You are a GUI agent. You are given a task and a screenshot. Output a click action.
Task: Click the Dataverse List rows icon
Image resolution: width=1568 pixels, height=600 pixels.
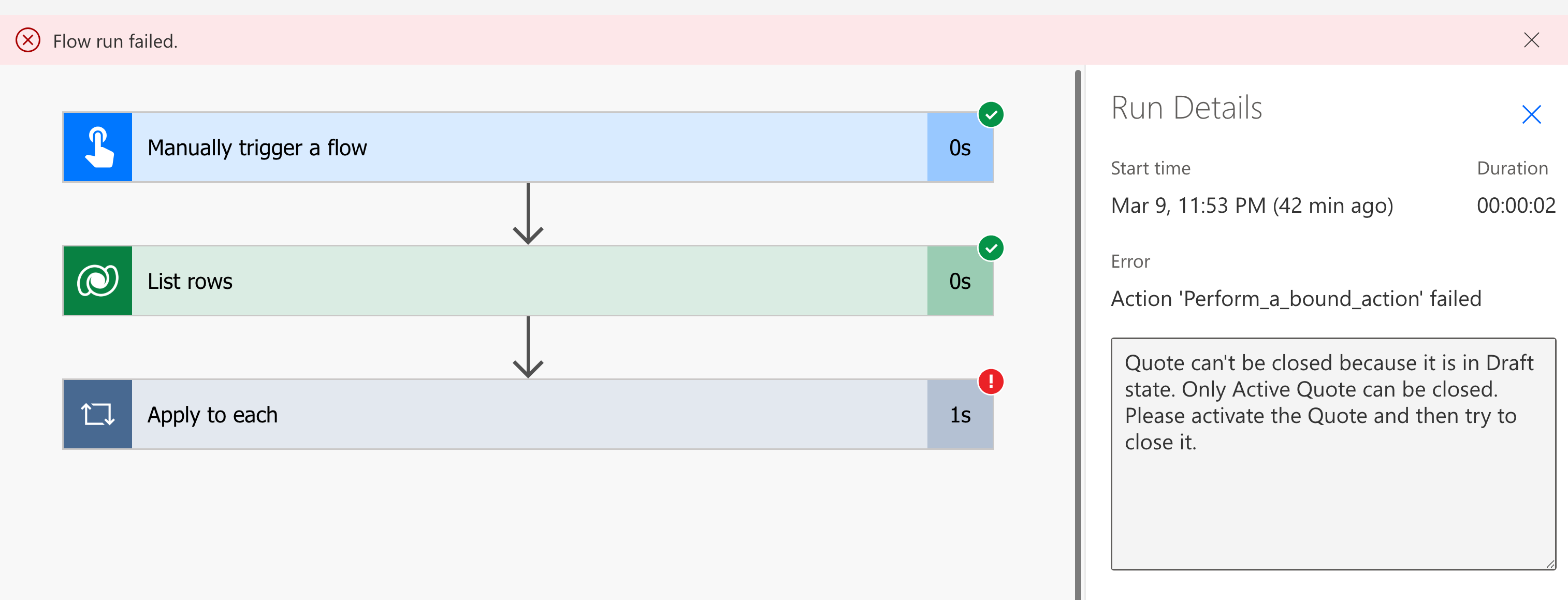click(x=97, y=281)
